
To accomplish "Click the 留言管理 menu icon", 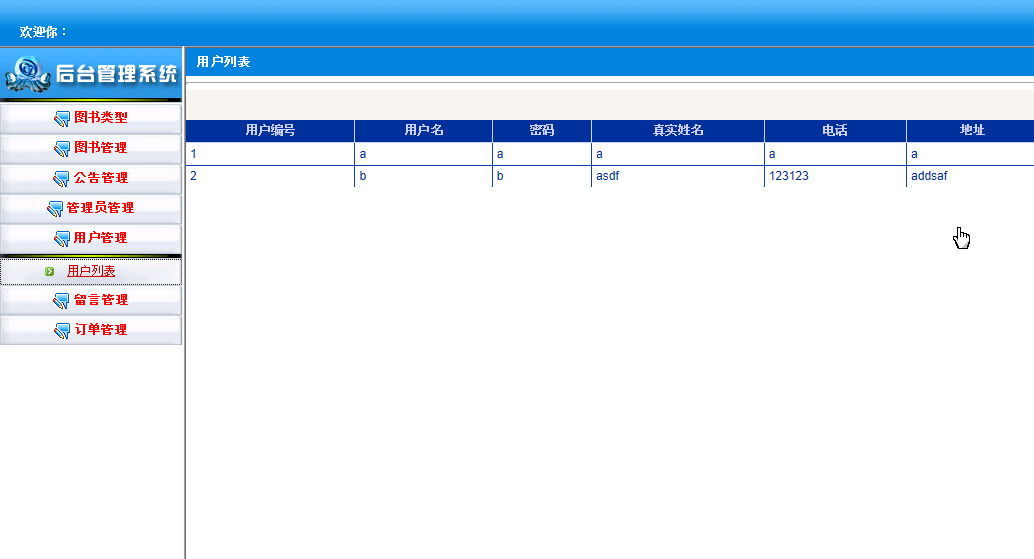I will 61,301.
